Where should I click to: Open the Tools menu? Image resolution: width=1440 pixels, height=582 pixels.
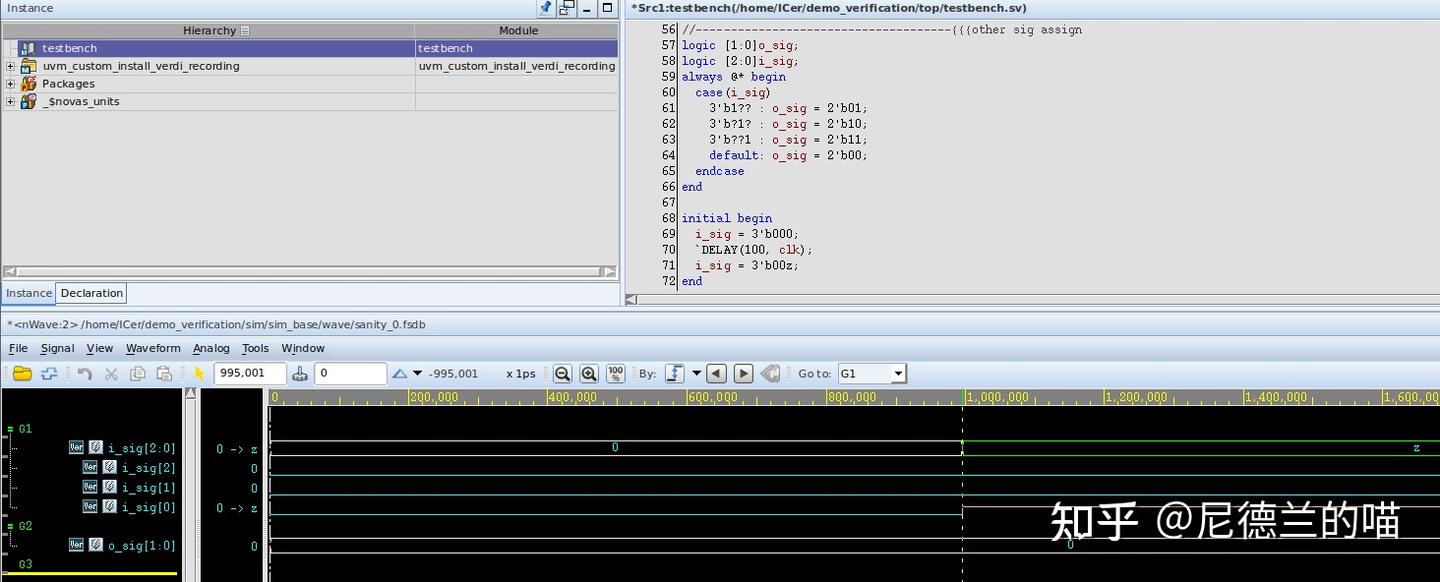point(255,348)
